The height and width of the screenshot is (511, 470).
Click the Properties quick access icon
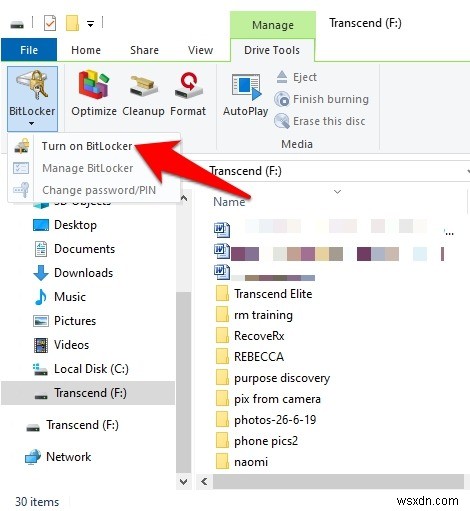50,23
